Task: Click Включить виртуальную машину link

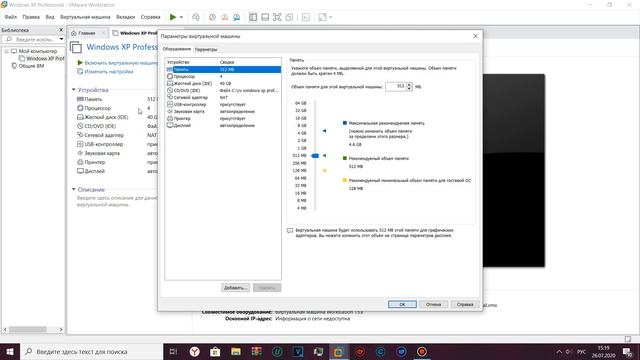Action: point(121,63)
